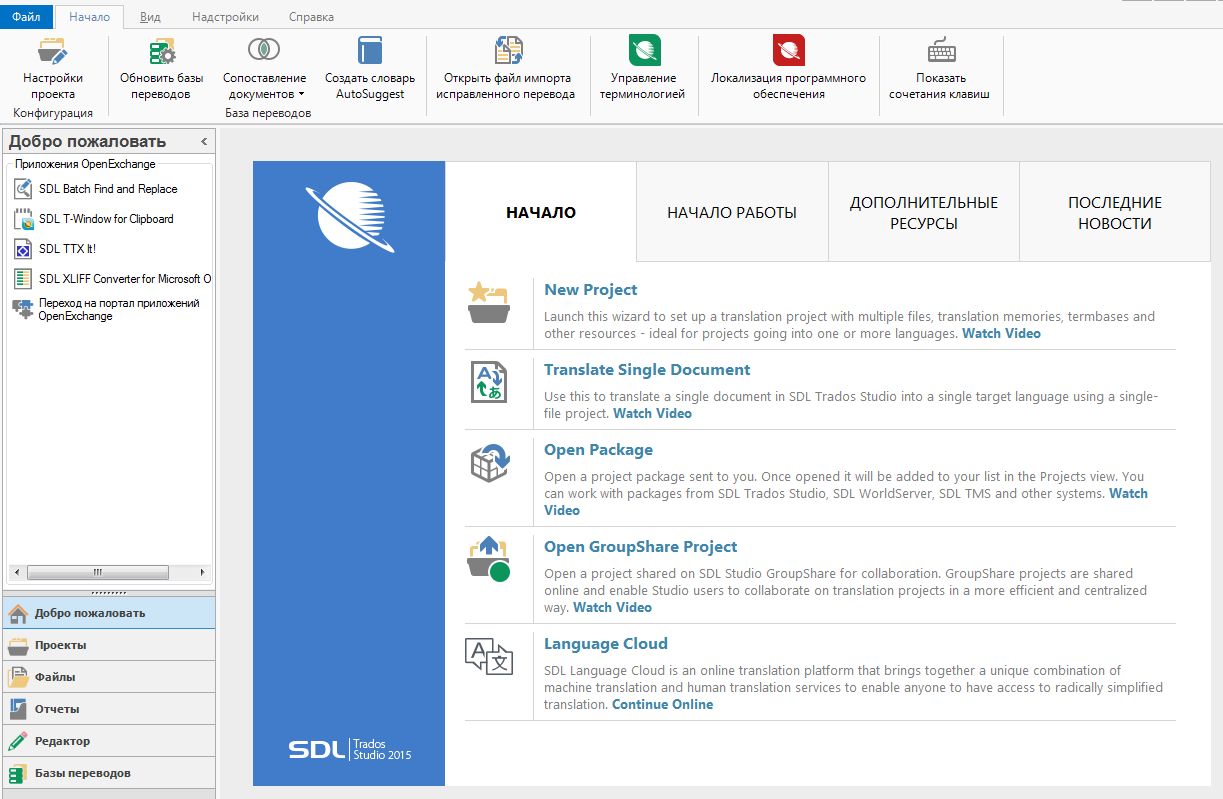Viewport: 1223px width, 799px height.
Task: Click the SDL Batch Find and Replace icon
Action: pos(23,189)
